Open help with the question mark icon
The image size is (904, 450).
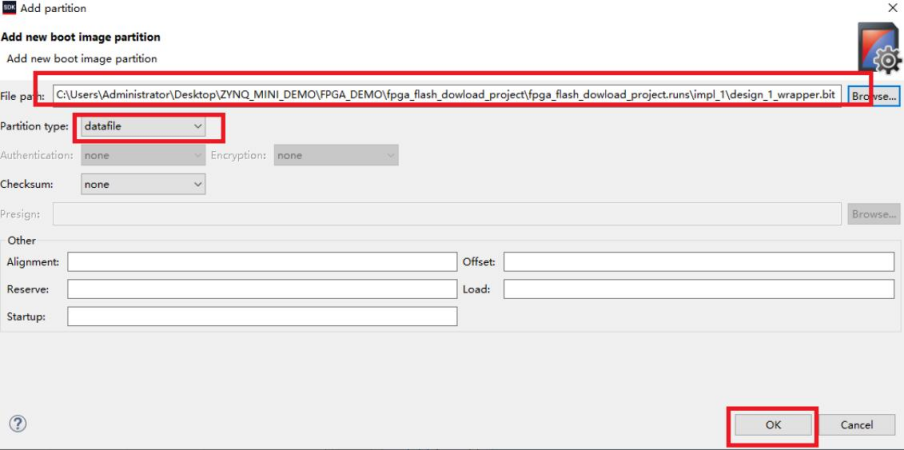(17, 423)
